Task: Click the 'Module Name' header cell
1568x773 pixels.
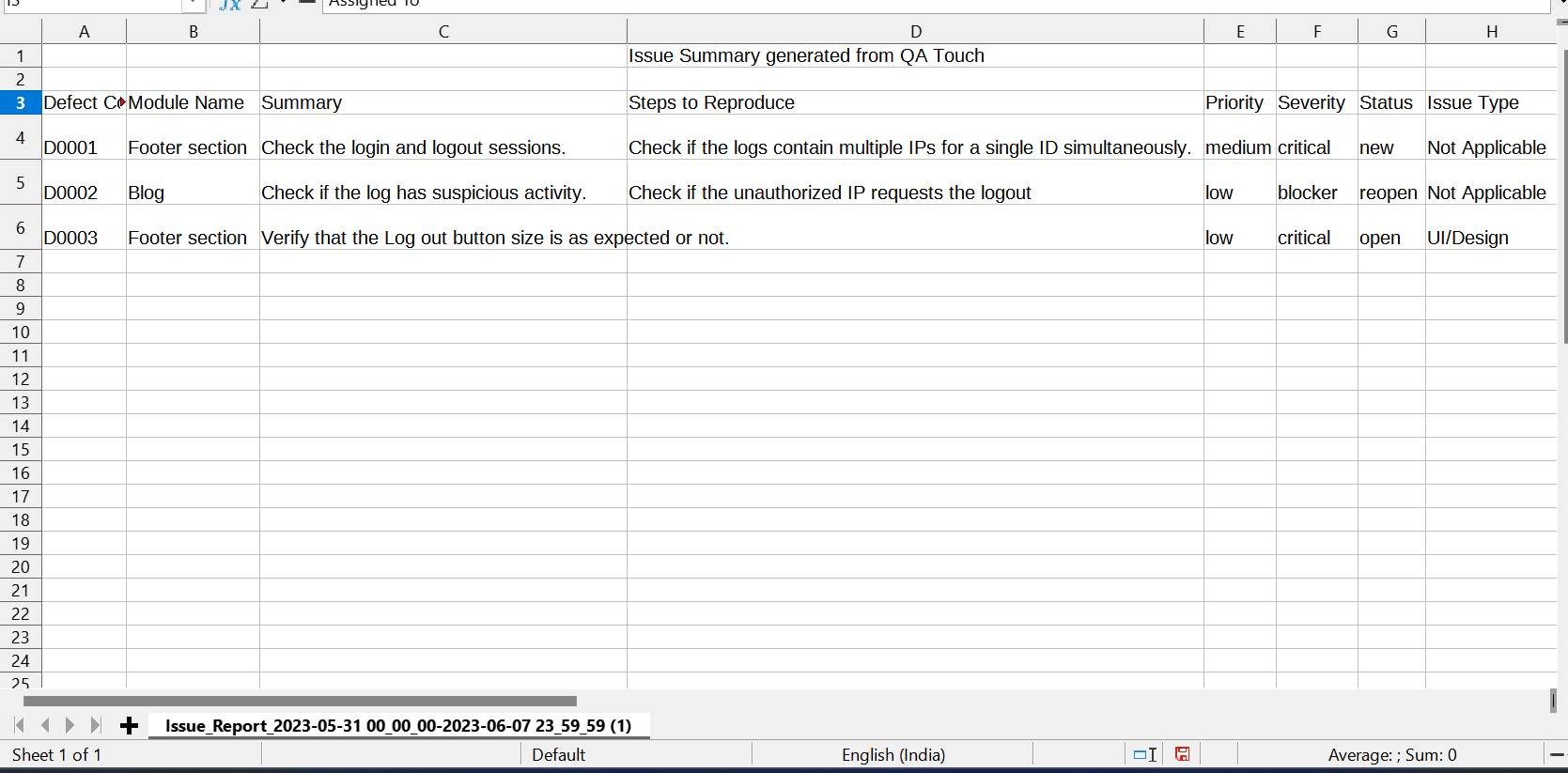Action: point(193,102)
